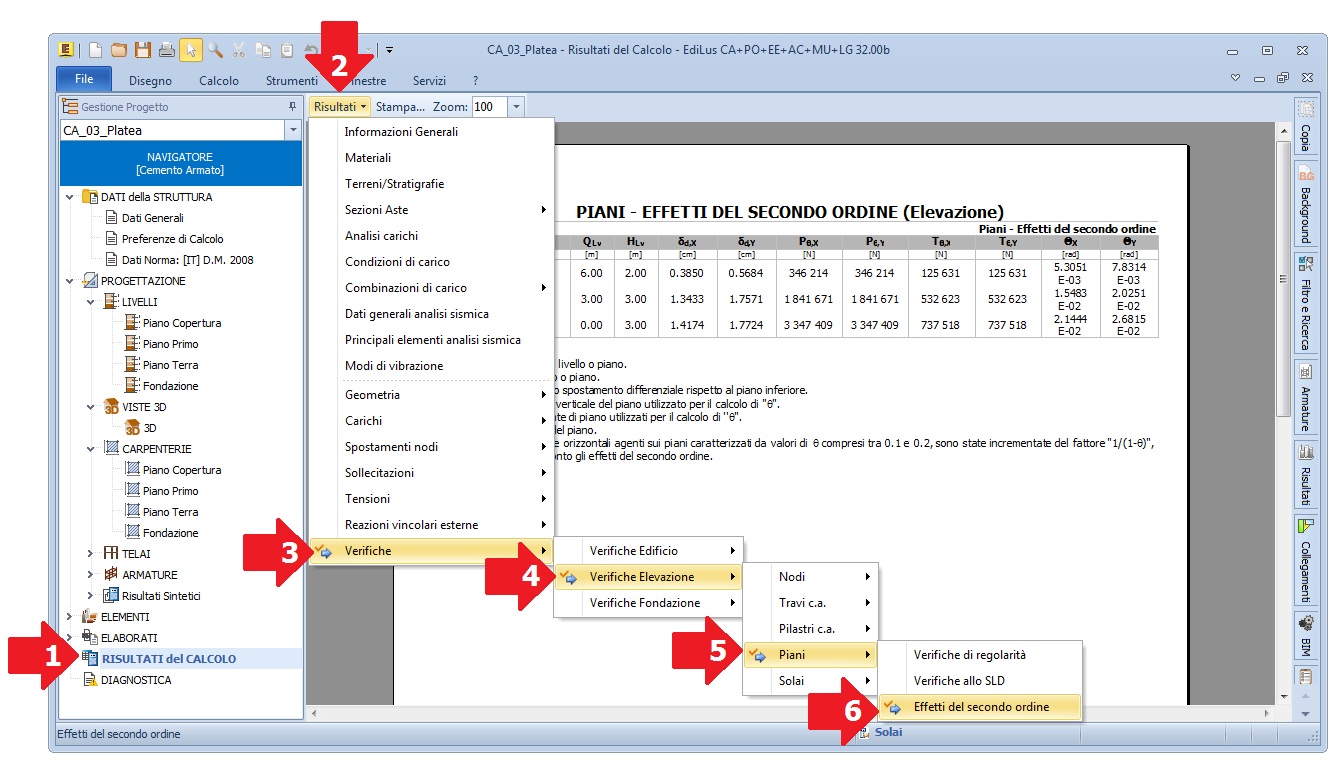The width and height of the screenshot is (1337, 764).
Task: Open the Filtro e Ricerca side panel
Action: (x=1305, y=301)
